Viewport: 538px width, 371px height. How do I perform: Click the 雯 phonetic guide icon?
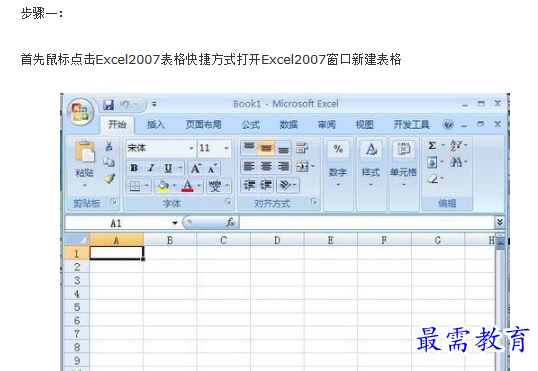click(215, 186)
